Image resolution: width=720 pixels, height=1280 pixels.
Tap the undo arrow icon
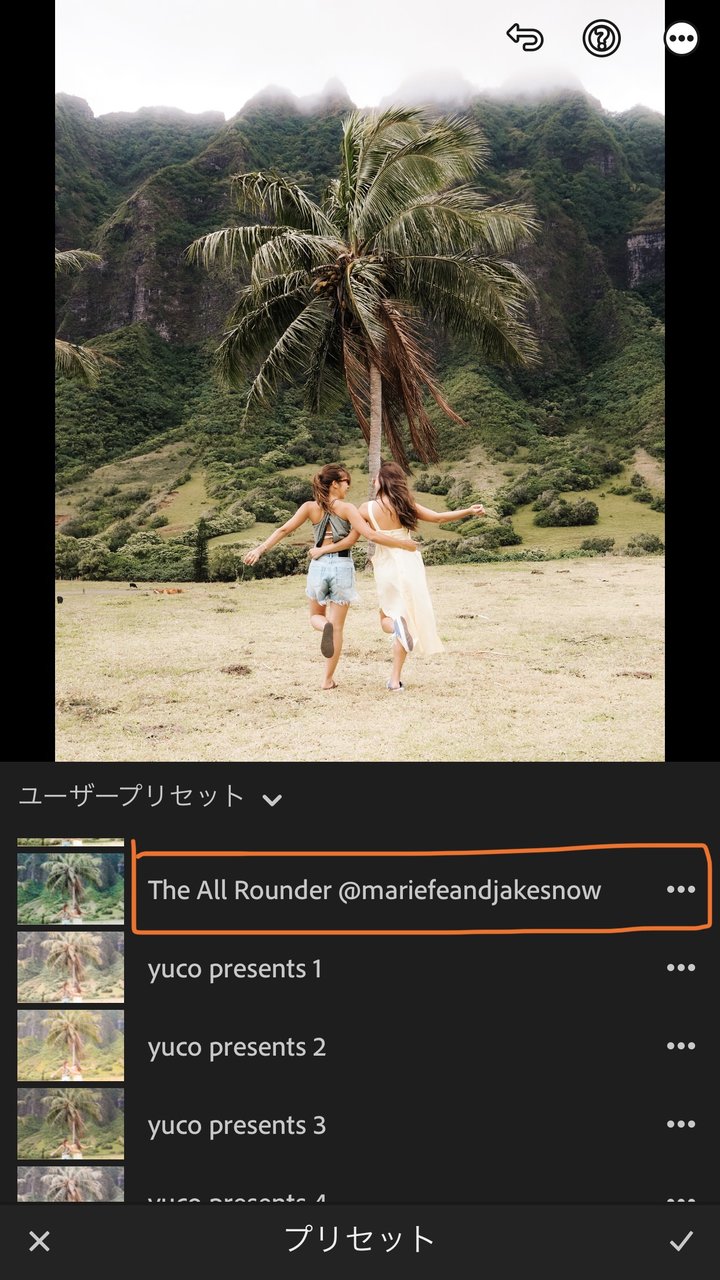(525, 38)
